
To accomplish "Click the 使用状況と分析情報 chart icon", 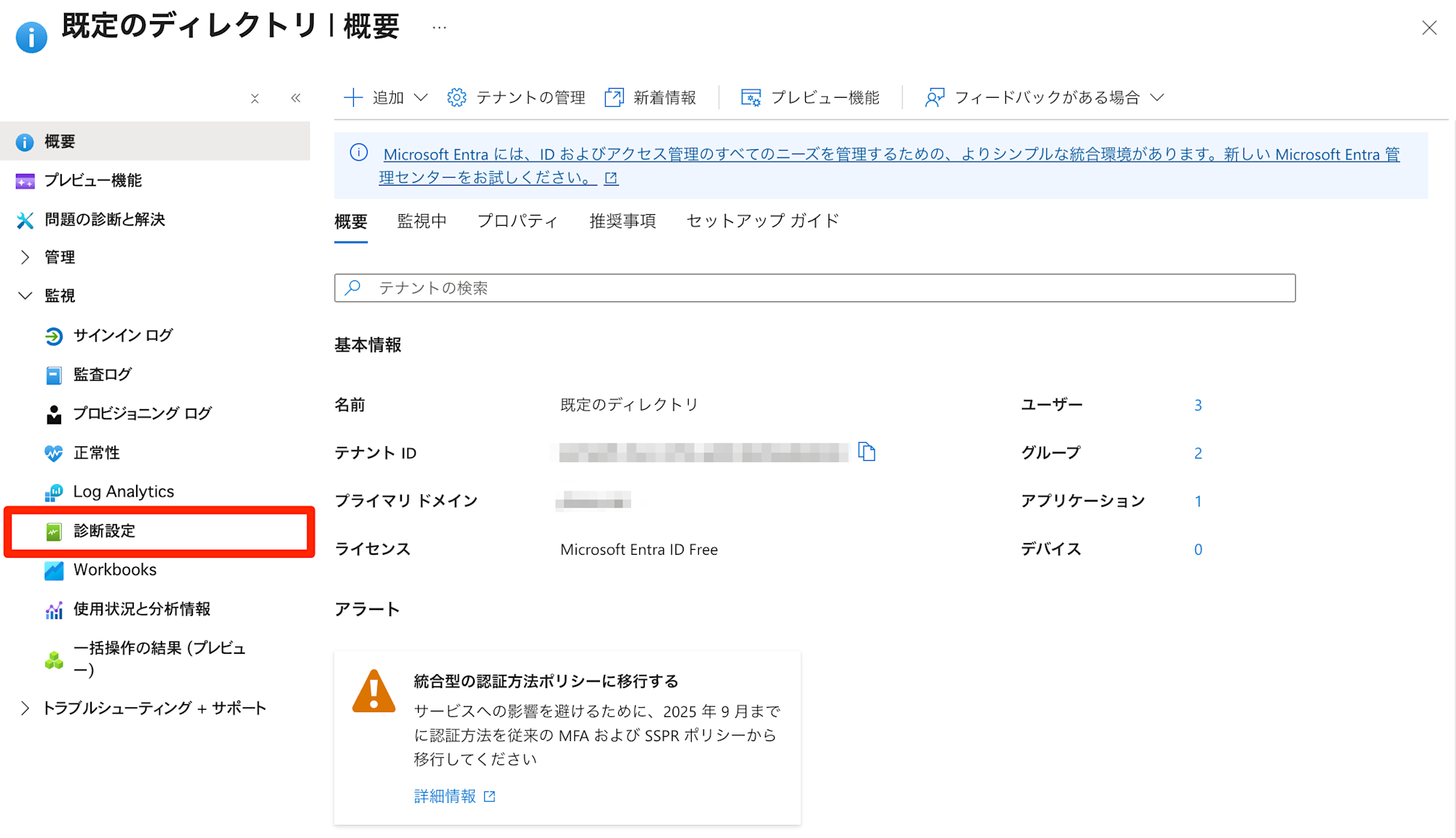I will (x=54, y=609).
